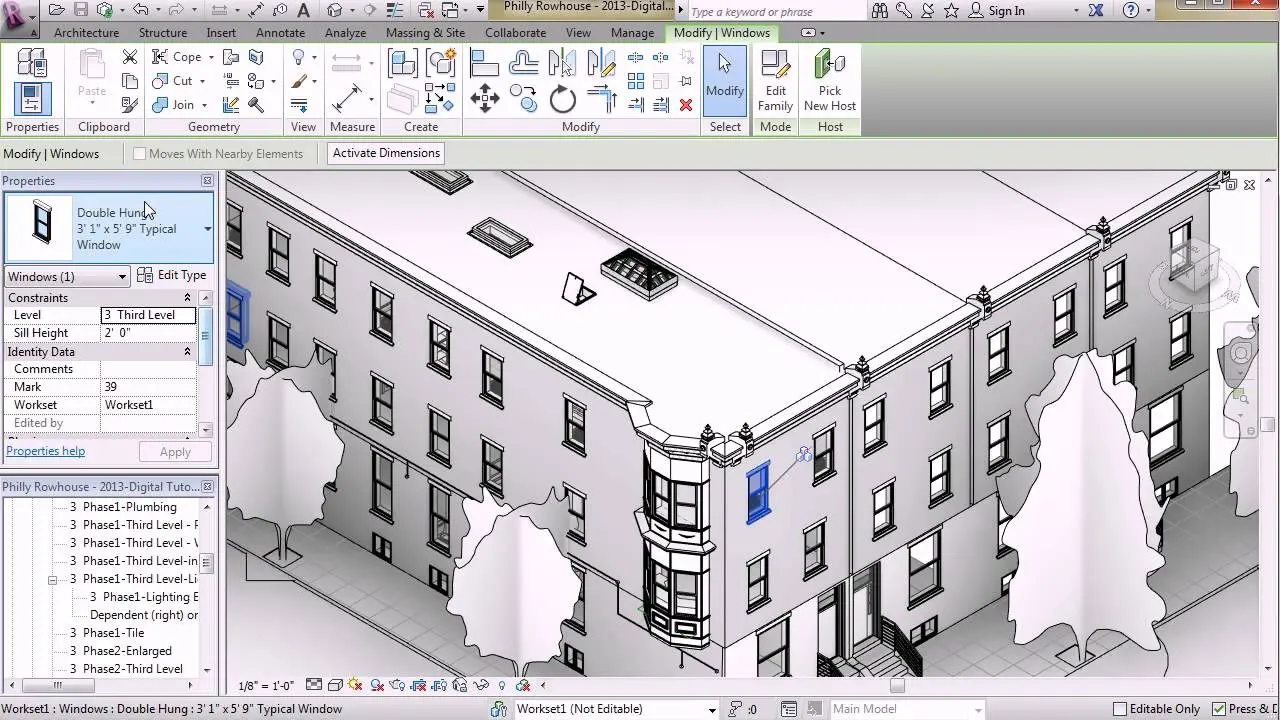Open the Properties help link
Image resolution: width=1280 pixels, height=720 pixels.
pyautogui.click(x=46, y=451)
